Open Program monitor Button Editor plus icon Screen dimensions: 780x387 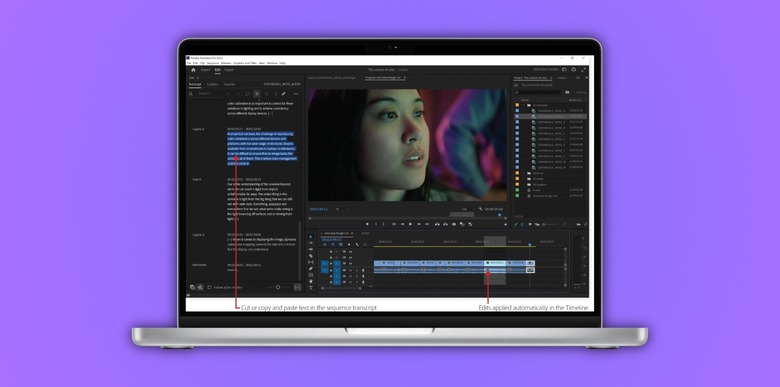(506, 224)
